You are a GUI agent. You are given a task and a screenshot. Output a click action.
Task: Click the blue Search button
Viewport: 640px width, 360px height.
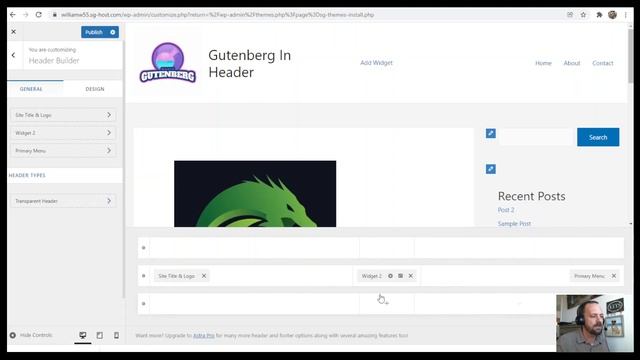[598, 137]
